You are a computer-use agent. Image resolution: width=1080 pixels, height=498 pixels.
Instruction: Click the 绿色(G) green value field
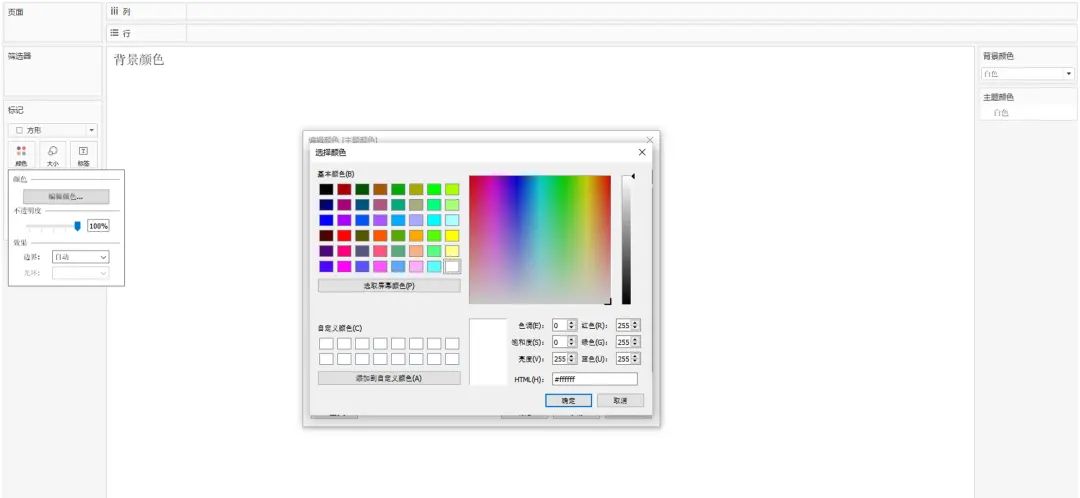pos(623,342)
